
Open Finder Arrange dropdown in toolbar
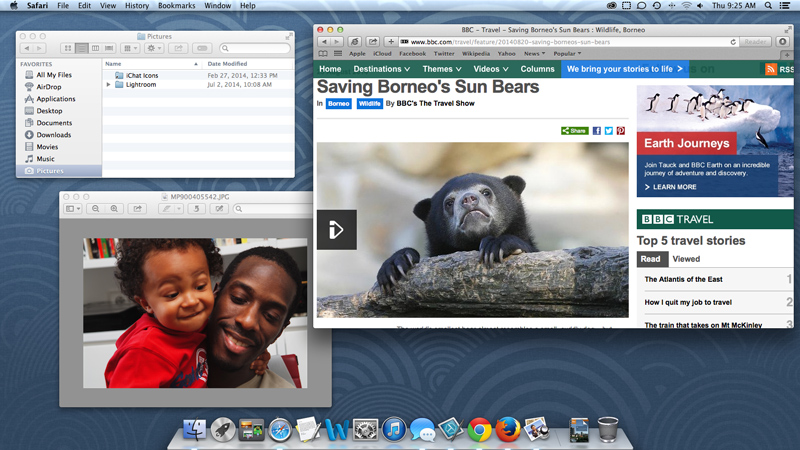pyautogui.click(x=130, y=48)
